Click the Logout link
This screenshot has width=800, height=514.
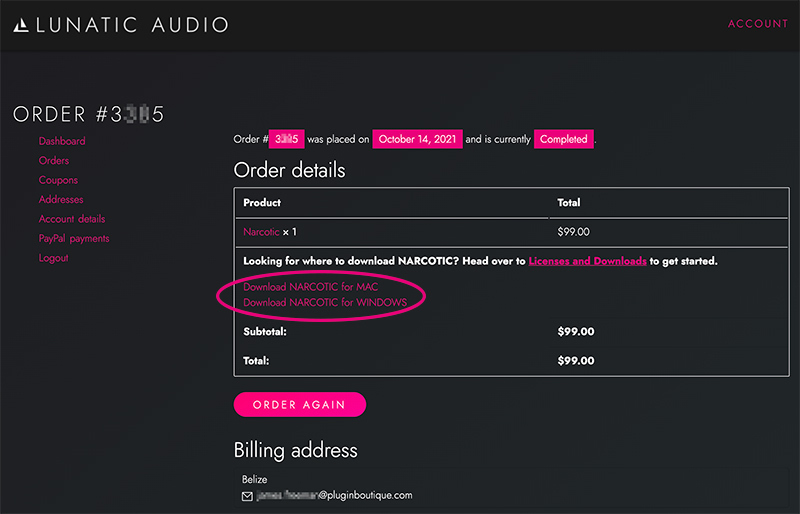pos(54,258)
